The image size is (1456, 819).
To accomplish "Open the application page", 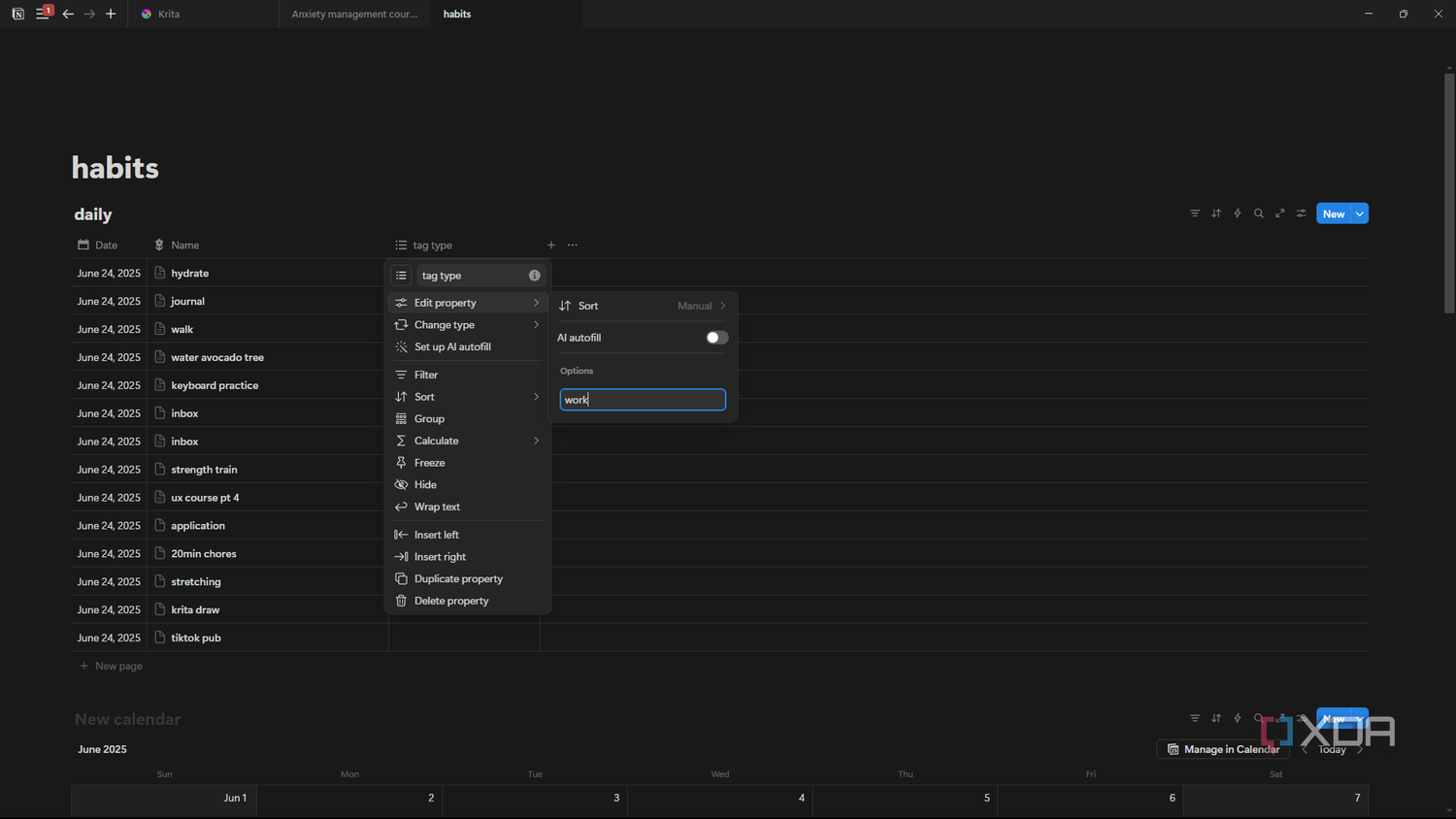I will 198,526.
